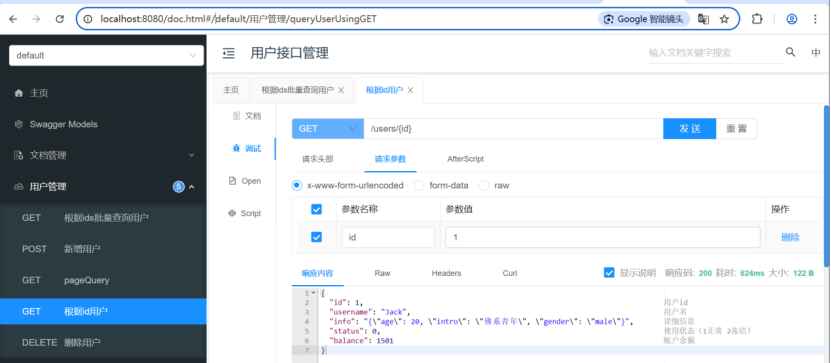Screen dimensions: 831x363
Task: Go to 主页 in sidebar
Action: coord(103,93)
